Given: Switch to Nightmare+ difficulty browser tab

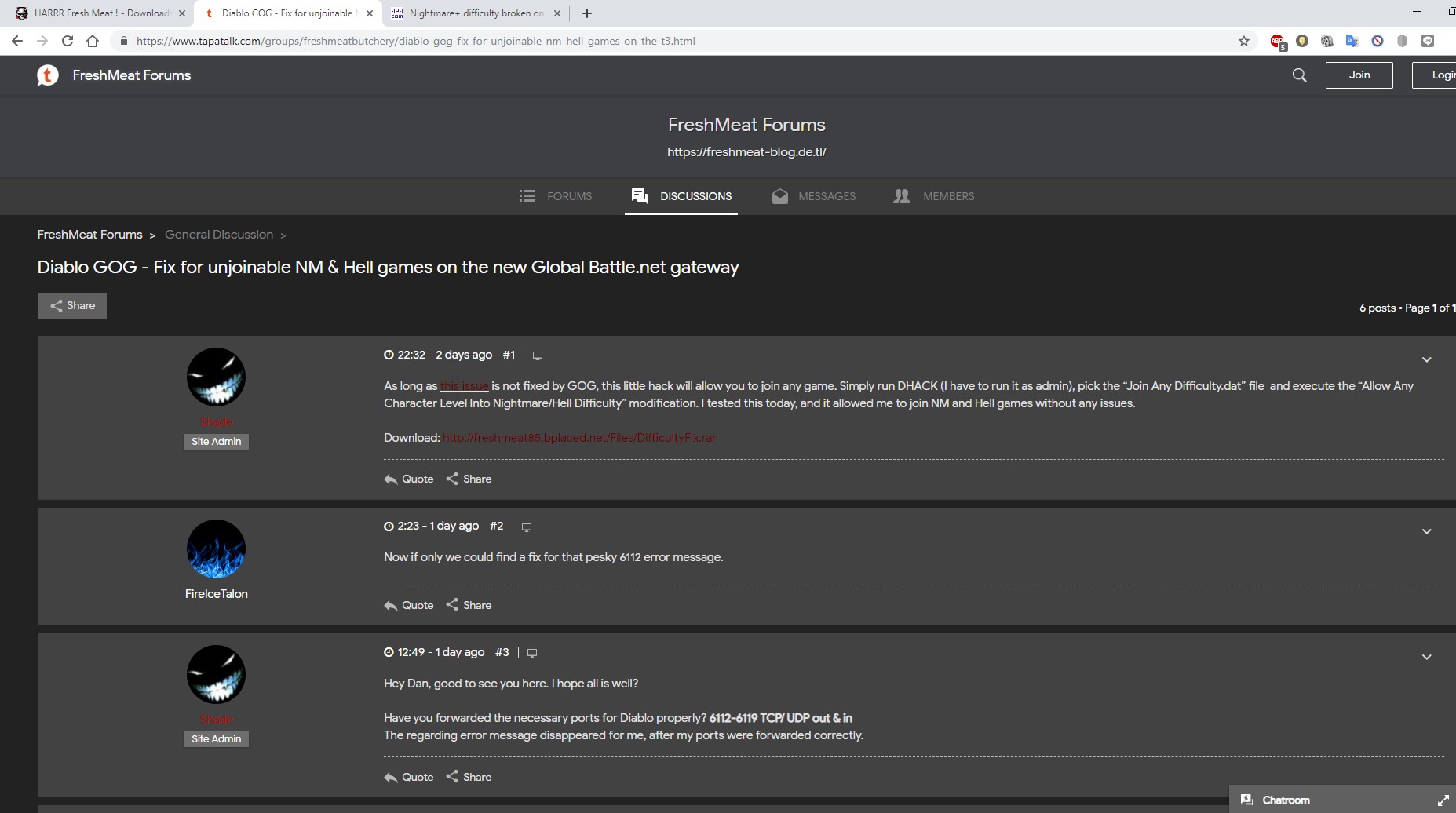Looking at the screenshot, I should pos(476,13).
